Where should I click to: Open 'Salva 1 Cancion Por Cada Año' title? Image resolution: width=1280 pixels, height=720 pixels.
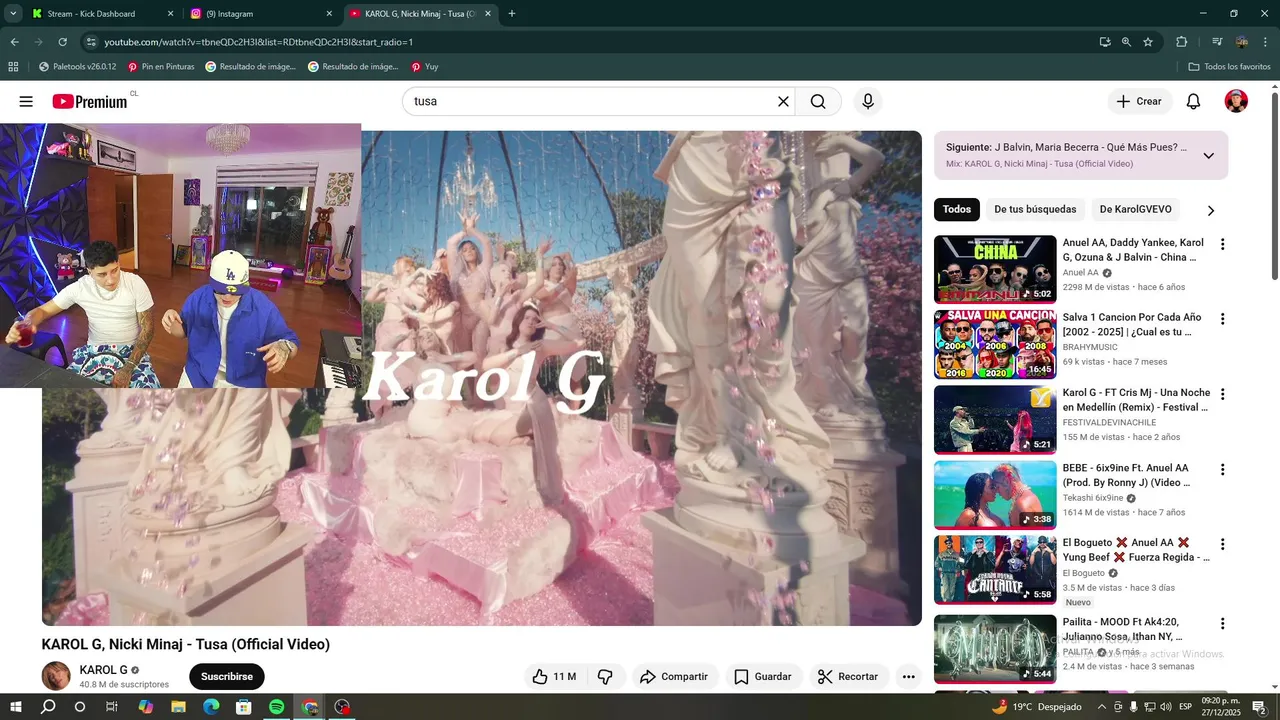(x=1132, y=324)
